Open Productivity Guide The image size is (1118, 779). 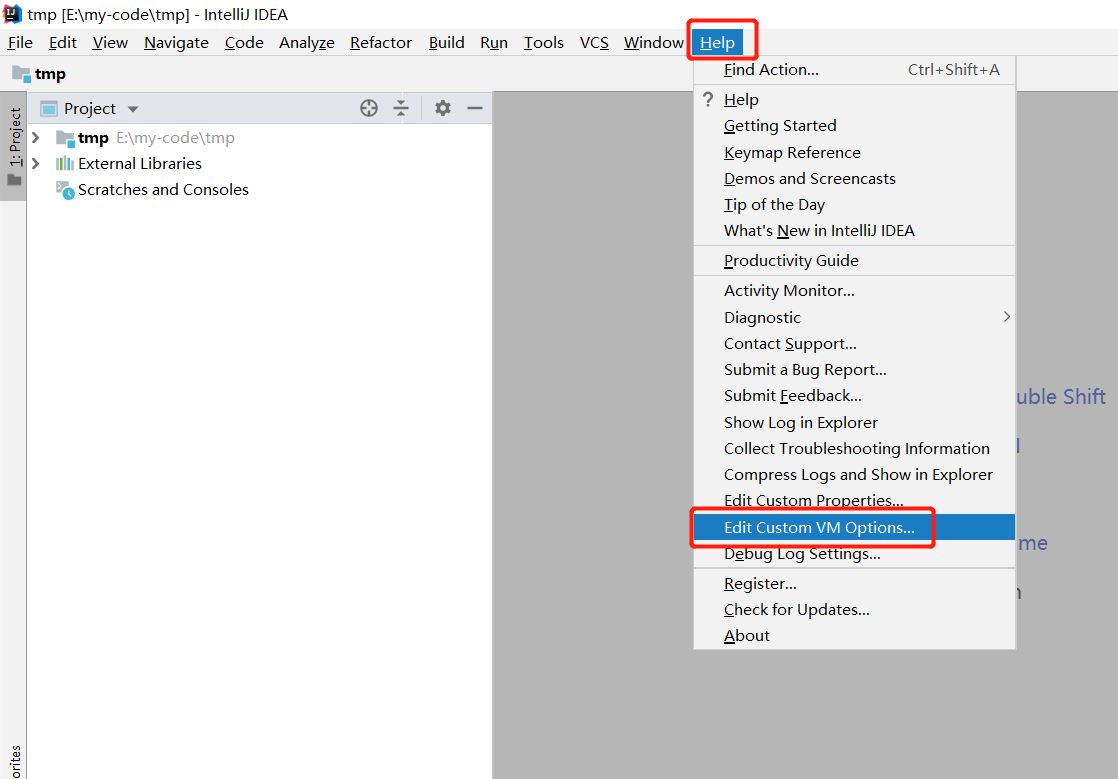pos(854,261)
